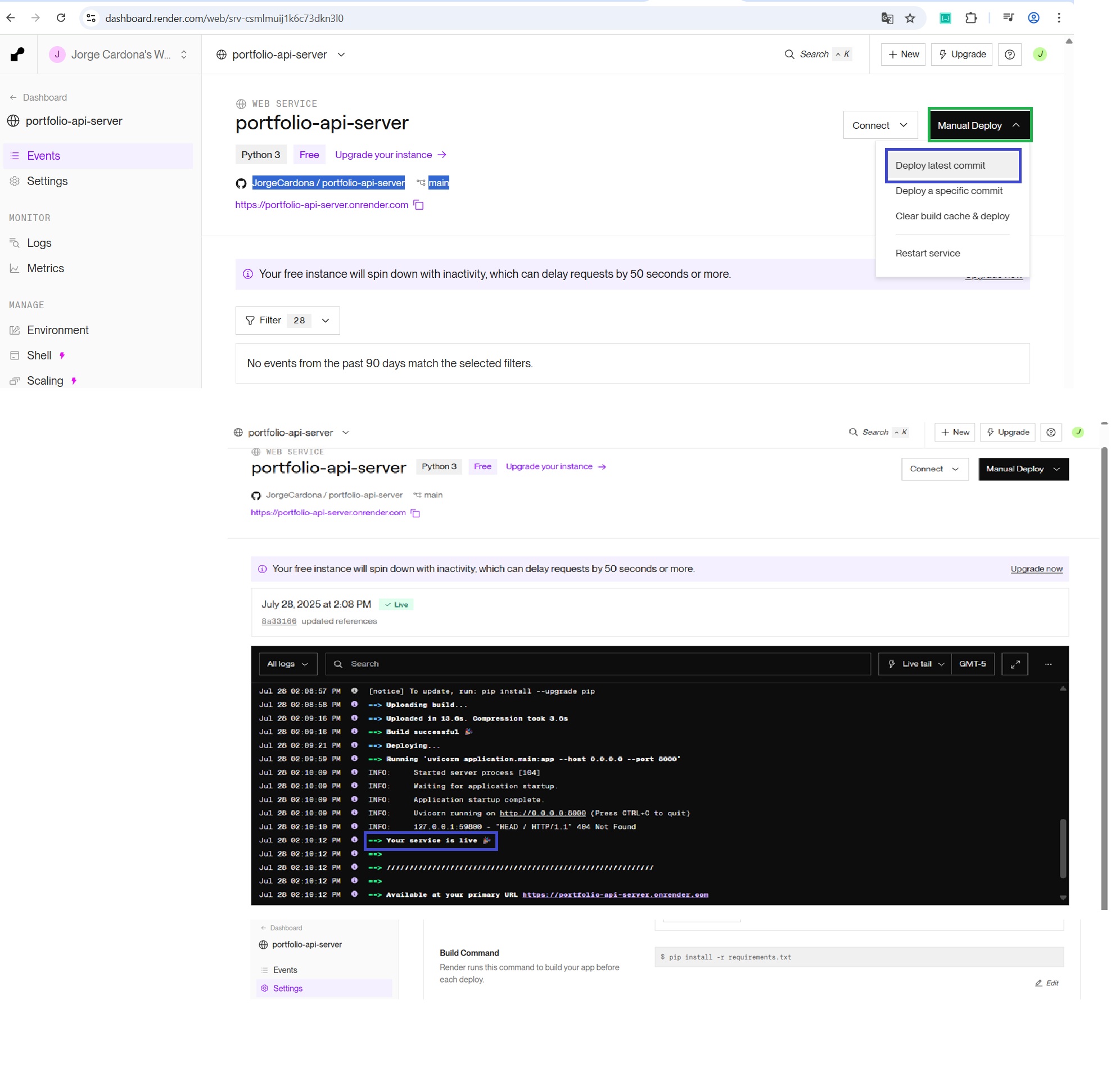
Task: Click Upgrade now in the lower banner
Action: click(1036, 569)
